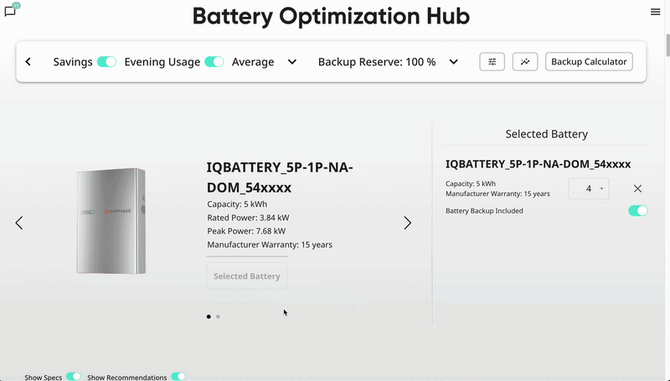Open the battery quantity dropdown showing 4
The image size is (670, 381).
click(x=588, y=188)
